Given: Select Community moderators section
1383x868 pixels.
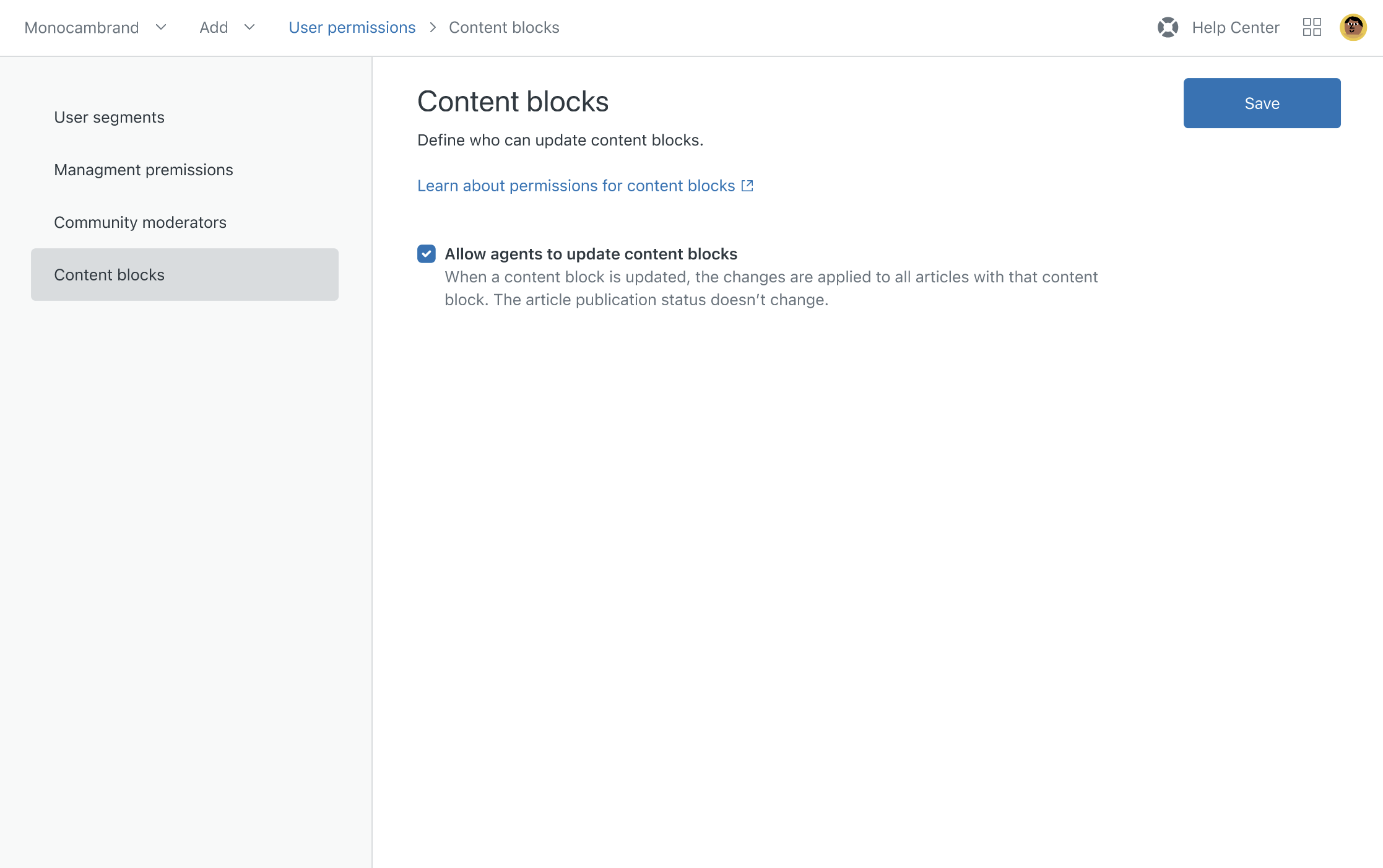Looking at the screenshot, I should coord(140,222).
